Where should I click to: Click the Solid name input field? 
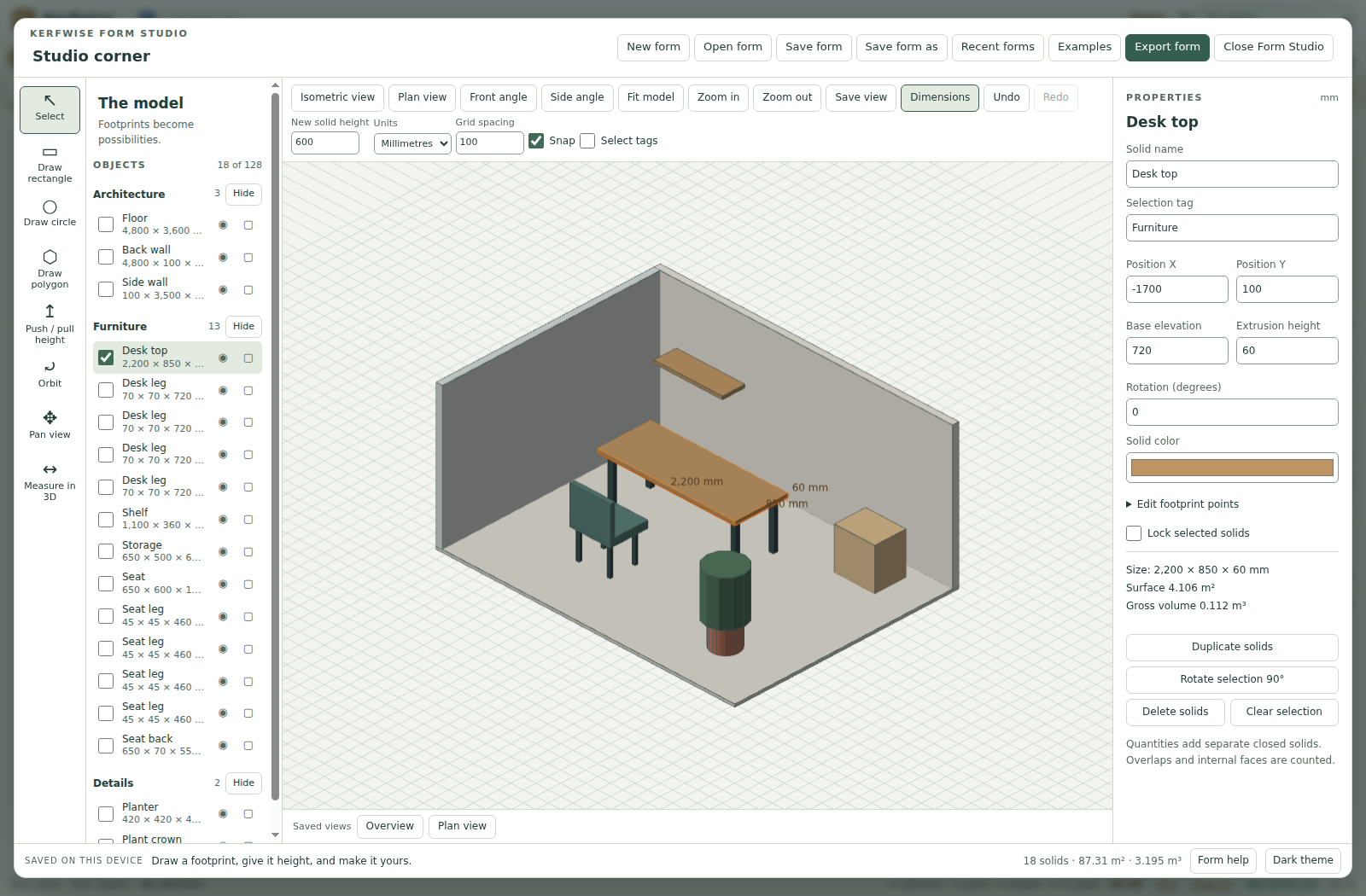pyautogui.click(x=1232, y=174)
